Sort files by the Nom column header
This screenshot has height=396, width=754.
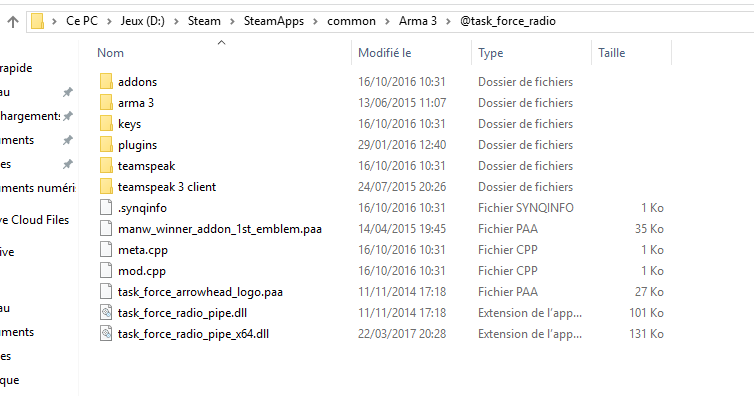(110, 53)
